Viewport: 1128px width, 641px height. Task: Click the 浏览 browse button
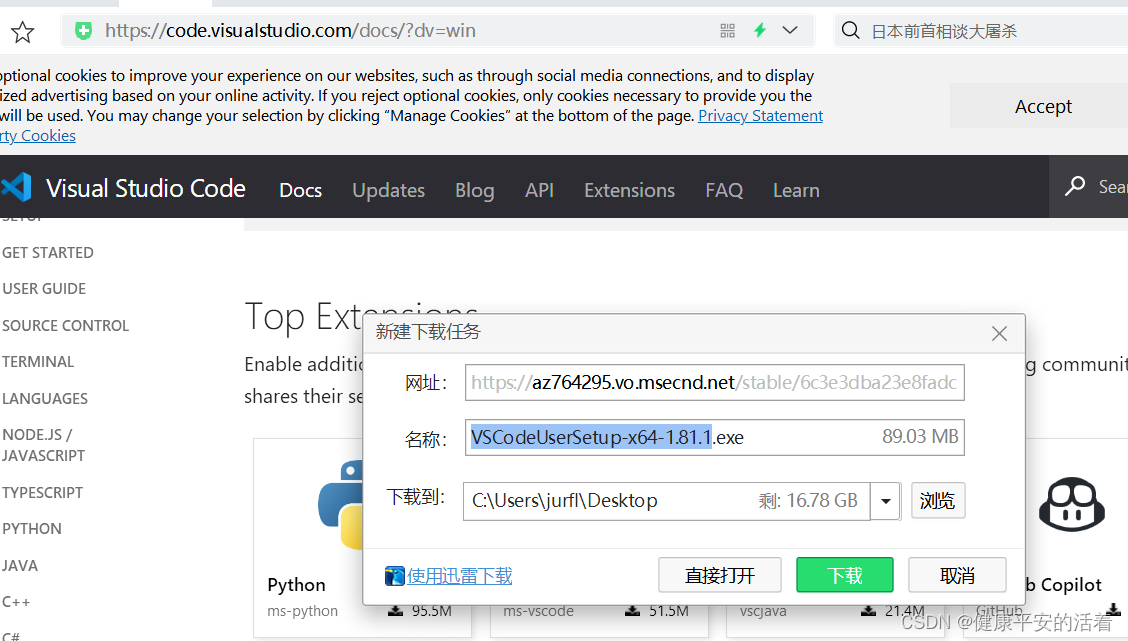point(937,501)
